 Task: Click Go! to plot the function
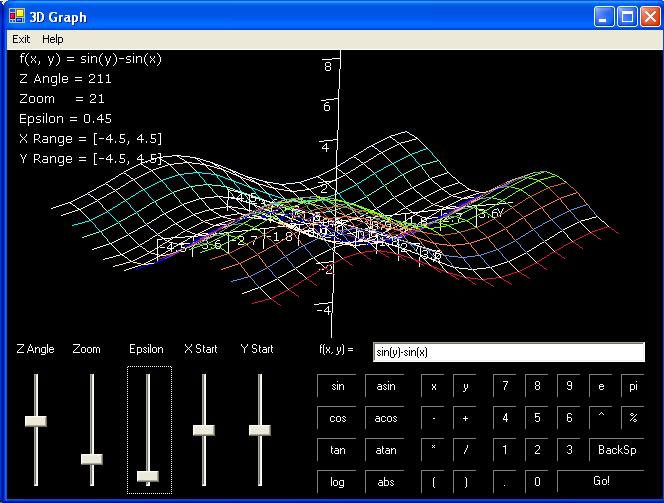[x=601, y=482]
